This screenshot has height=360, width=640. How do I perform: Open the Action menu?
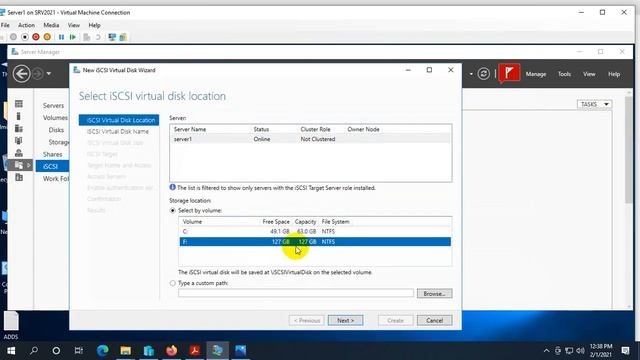click(x=26, y=25)
